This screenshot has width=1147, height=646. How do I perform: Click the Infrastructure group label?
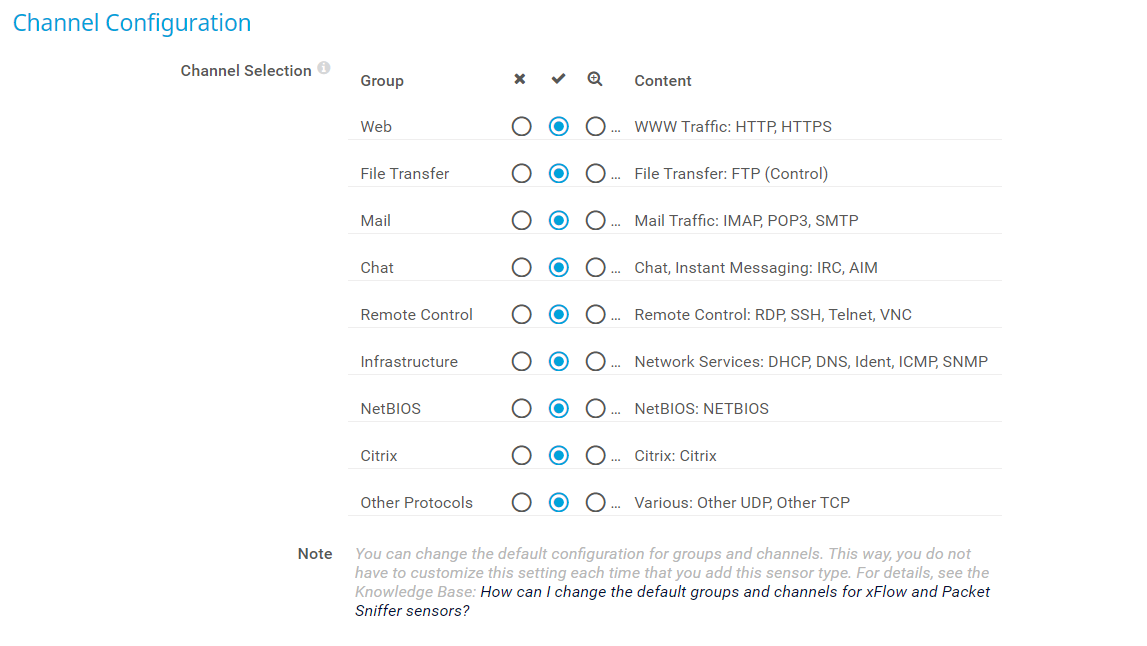(x=409, y=361)
